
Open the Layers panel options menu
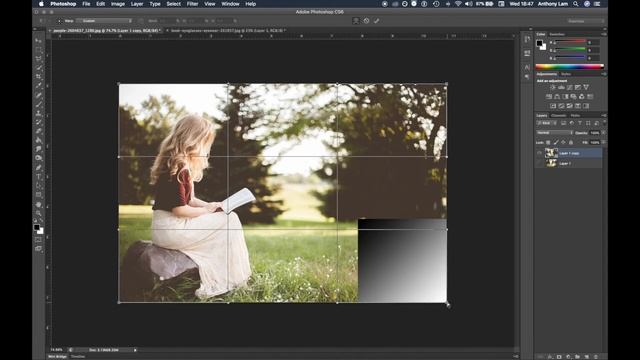coord(604,116)
